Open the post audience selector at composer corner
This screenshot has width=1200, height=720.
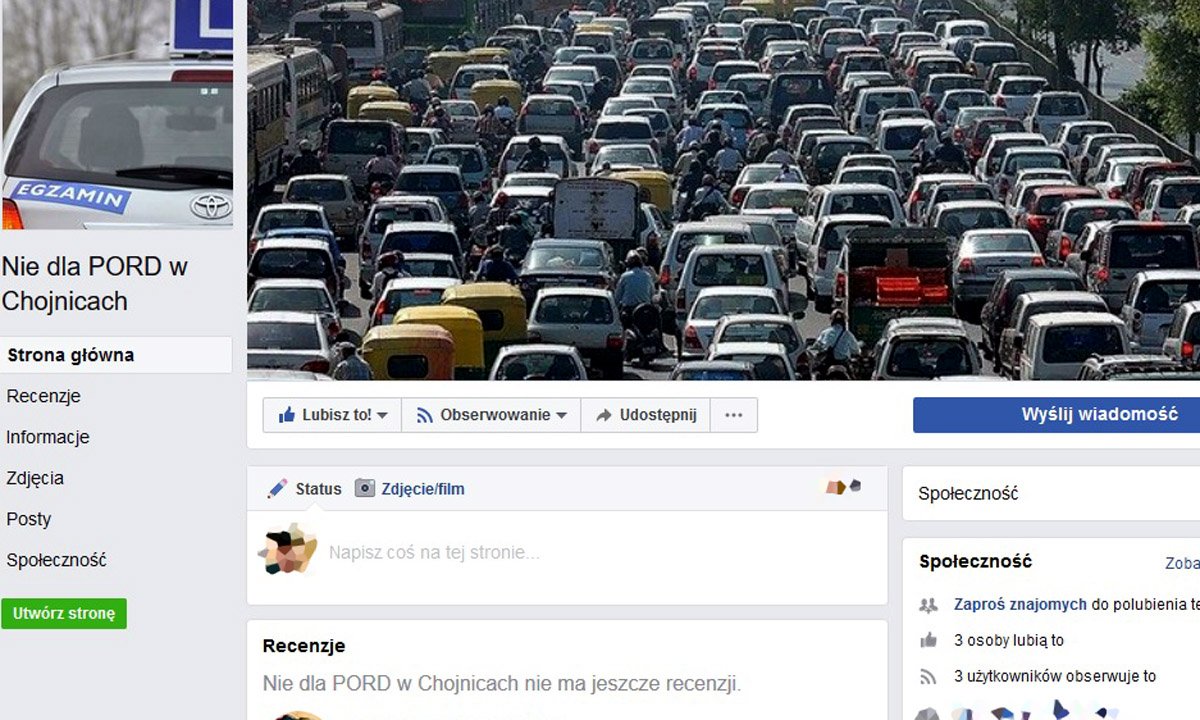(x=843, y=487)
